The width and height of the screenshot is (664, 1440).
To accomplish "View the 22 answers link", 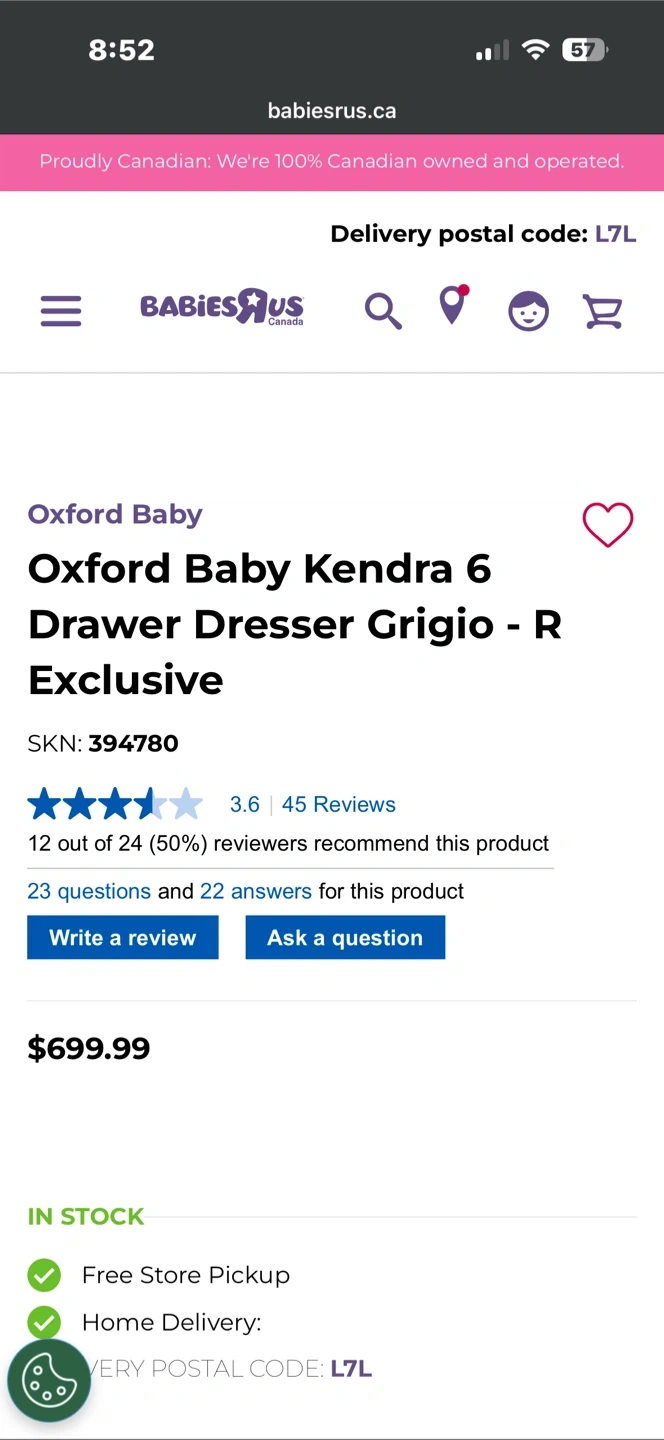I will (x=256, y=891).
